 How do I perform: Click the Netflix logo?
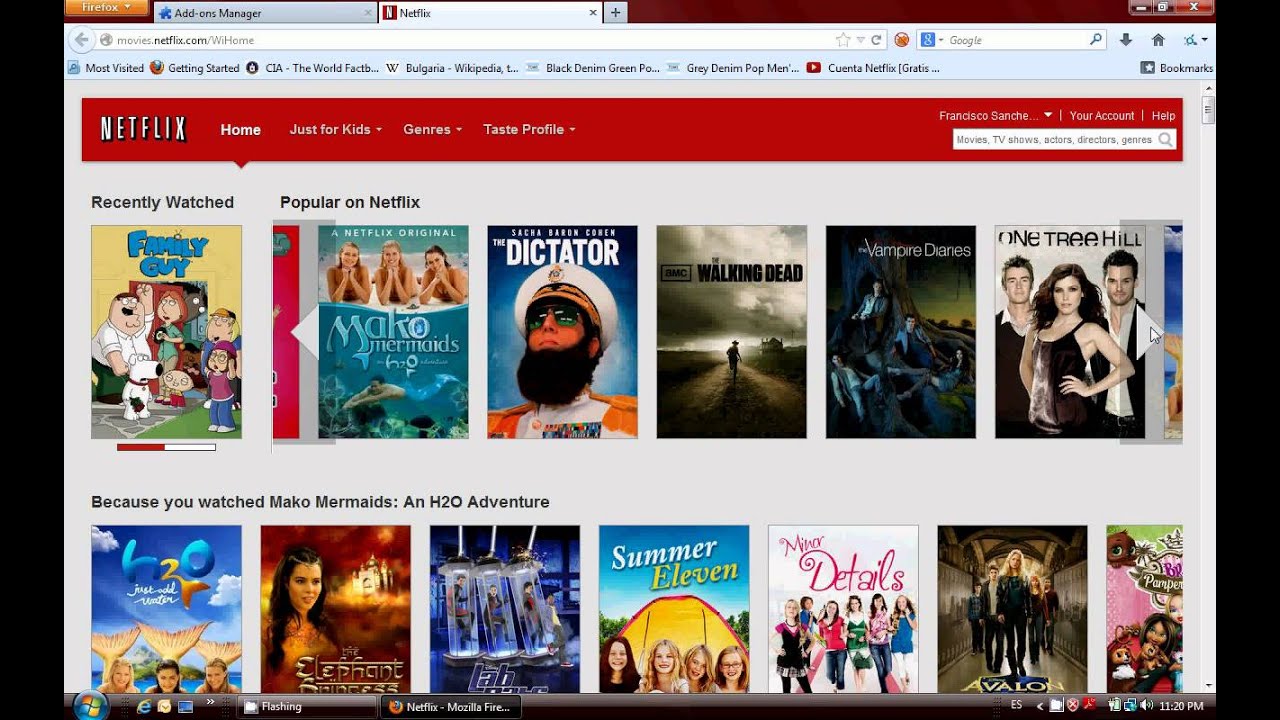(x=144, y=129)
